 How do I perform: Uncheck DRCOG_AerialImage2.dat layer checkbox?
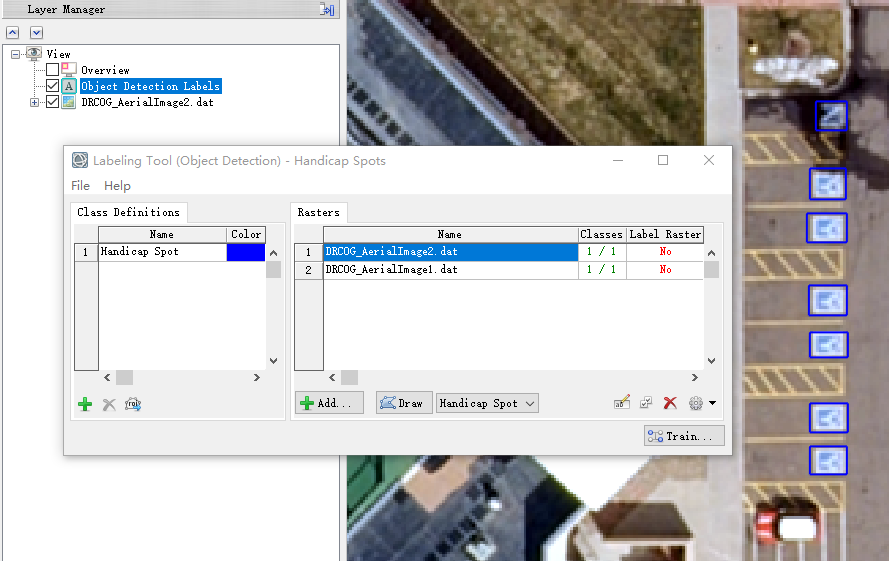(52, 102)
